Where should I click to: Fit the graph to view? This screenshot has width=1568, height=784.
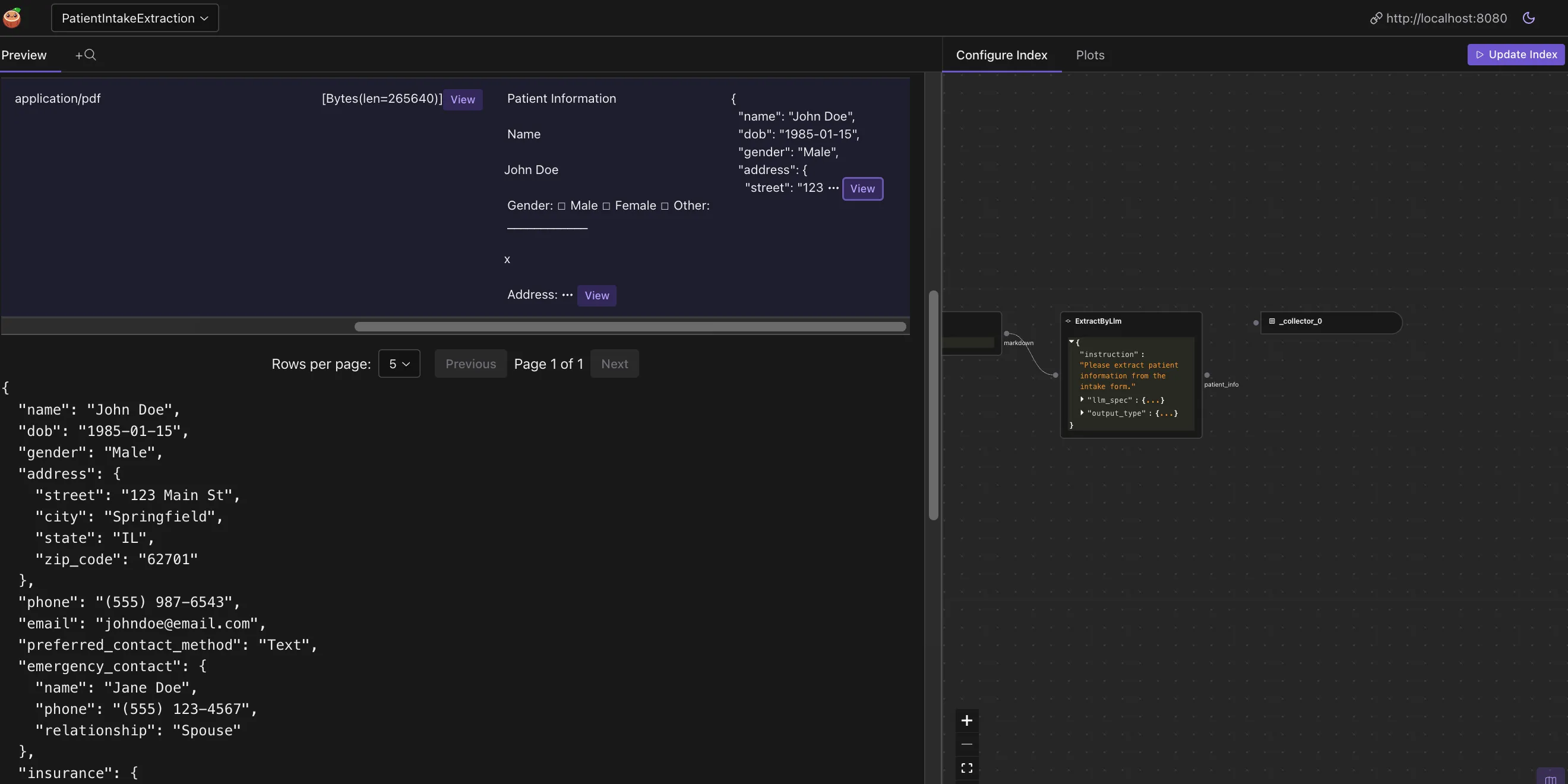[966, 767]
